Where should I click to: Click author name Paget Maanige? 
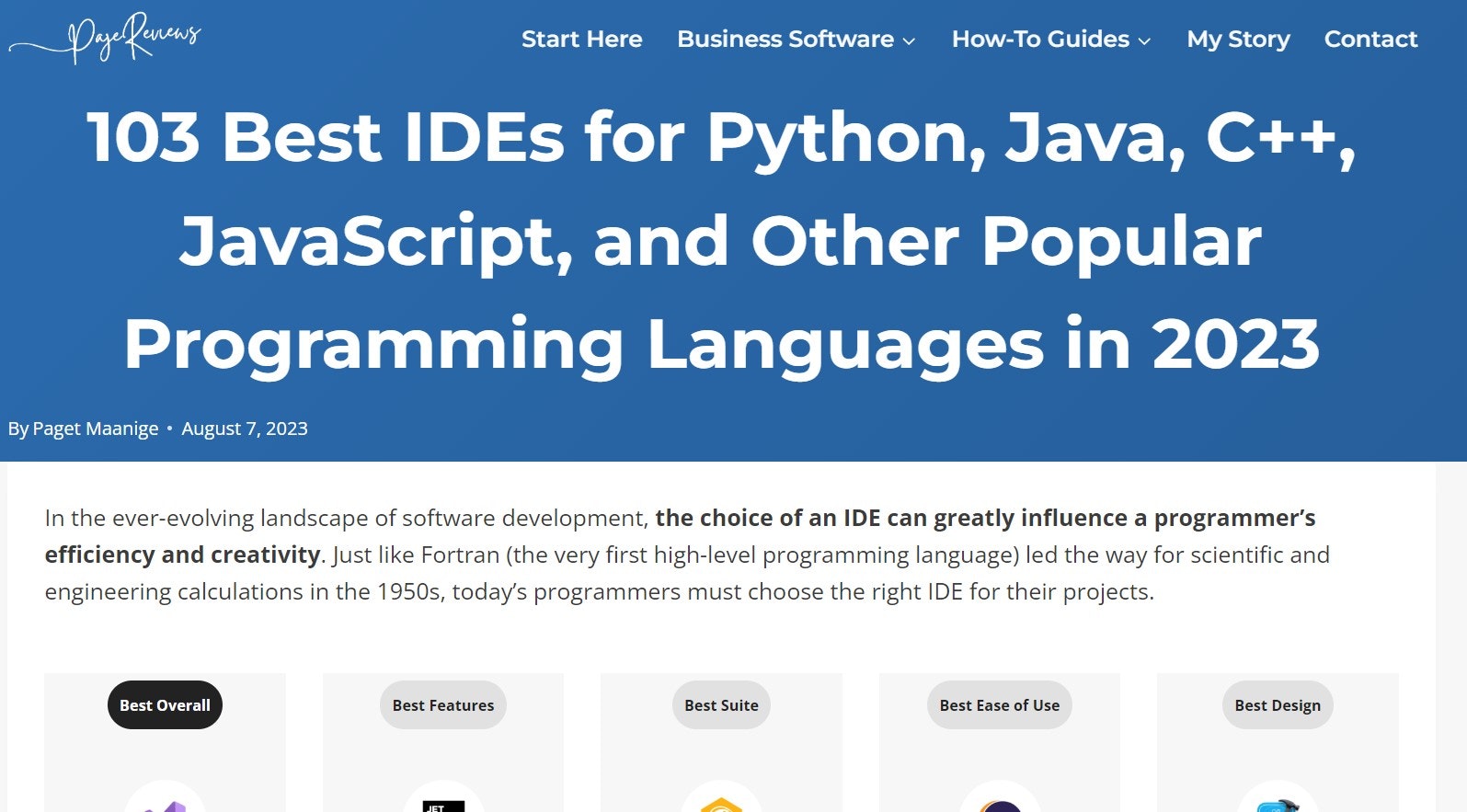[x=96, y=429]
